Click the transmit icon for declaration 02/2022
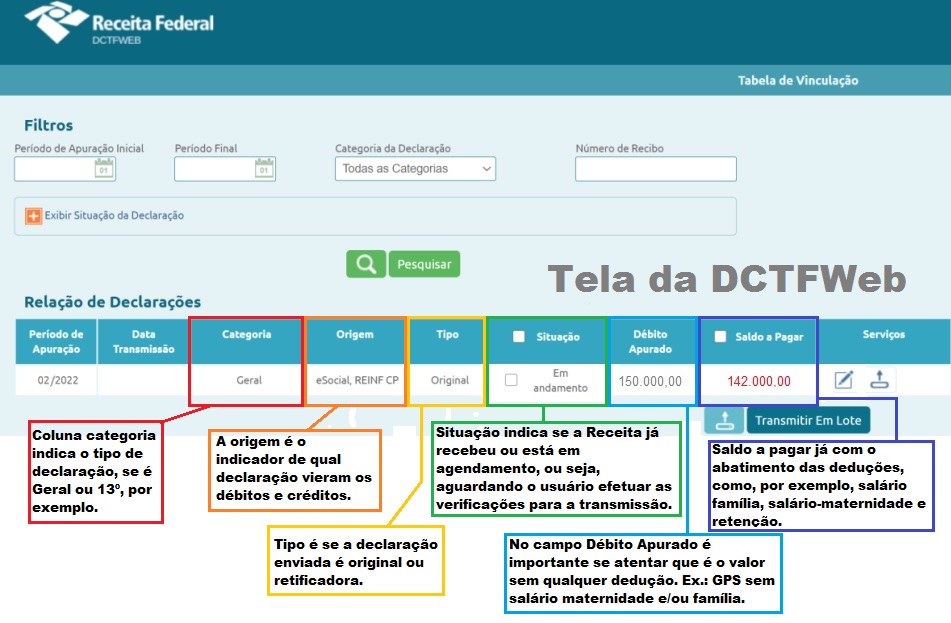The image size is (951, 623). point(879,379)
